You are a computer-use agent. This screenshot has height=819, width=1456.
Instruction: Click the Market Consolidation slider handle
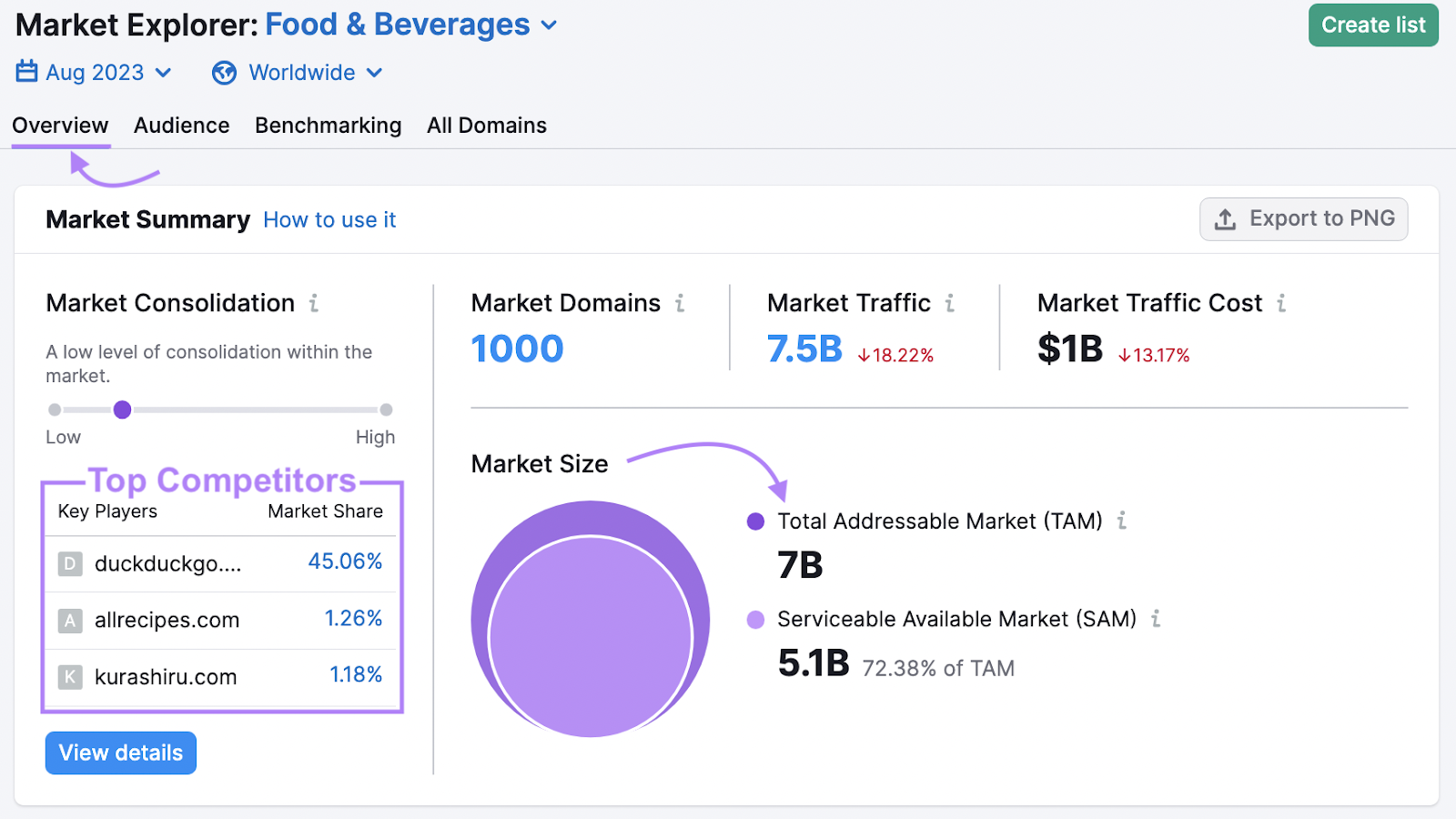(x=123, y=409)
